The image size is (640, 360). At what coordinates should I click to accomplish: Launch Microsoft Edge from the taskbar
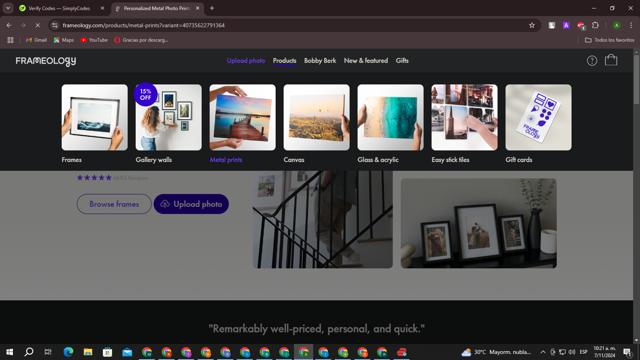68,352
